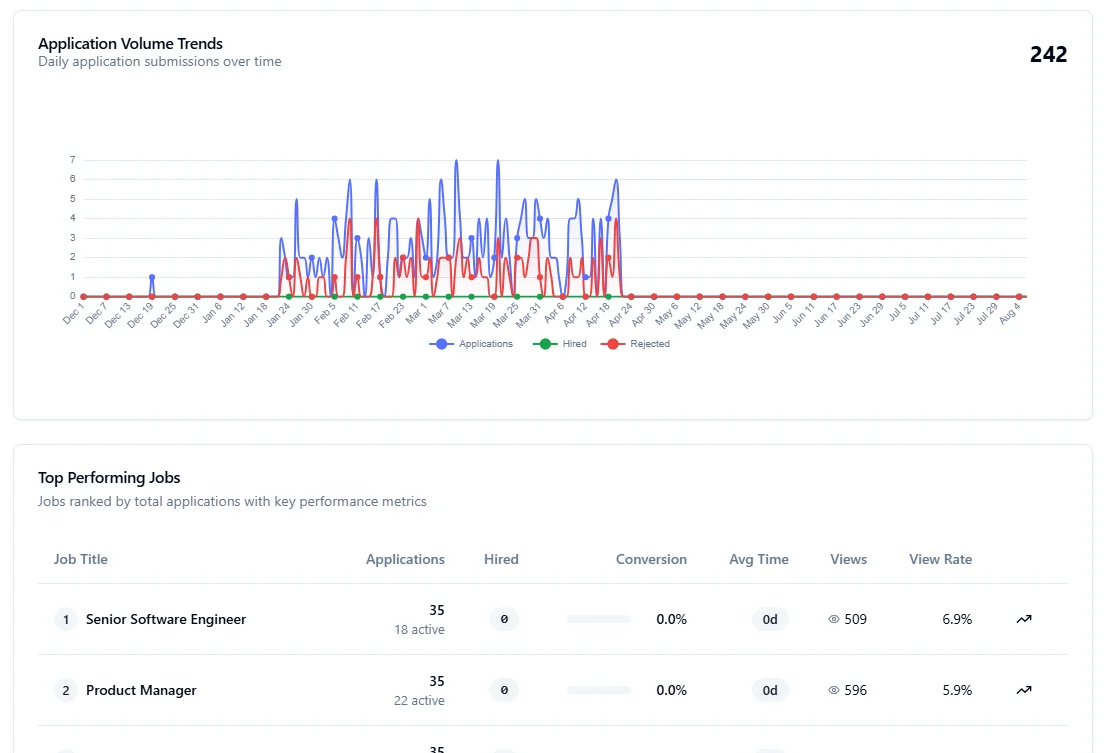1113x753 pixels.
Task: Click the Avg Time column header
Action: [x=759, y=559]
